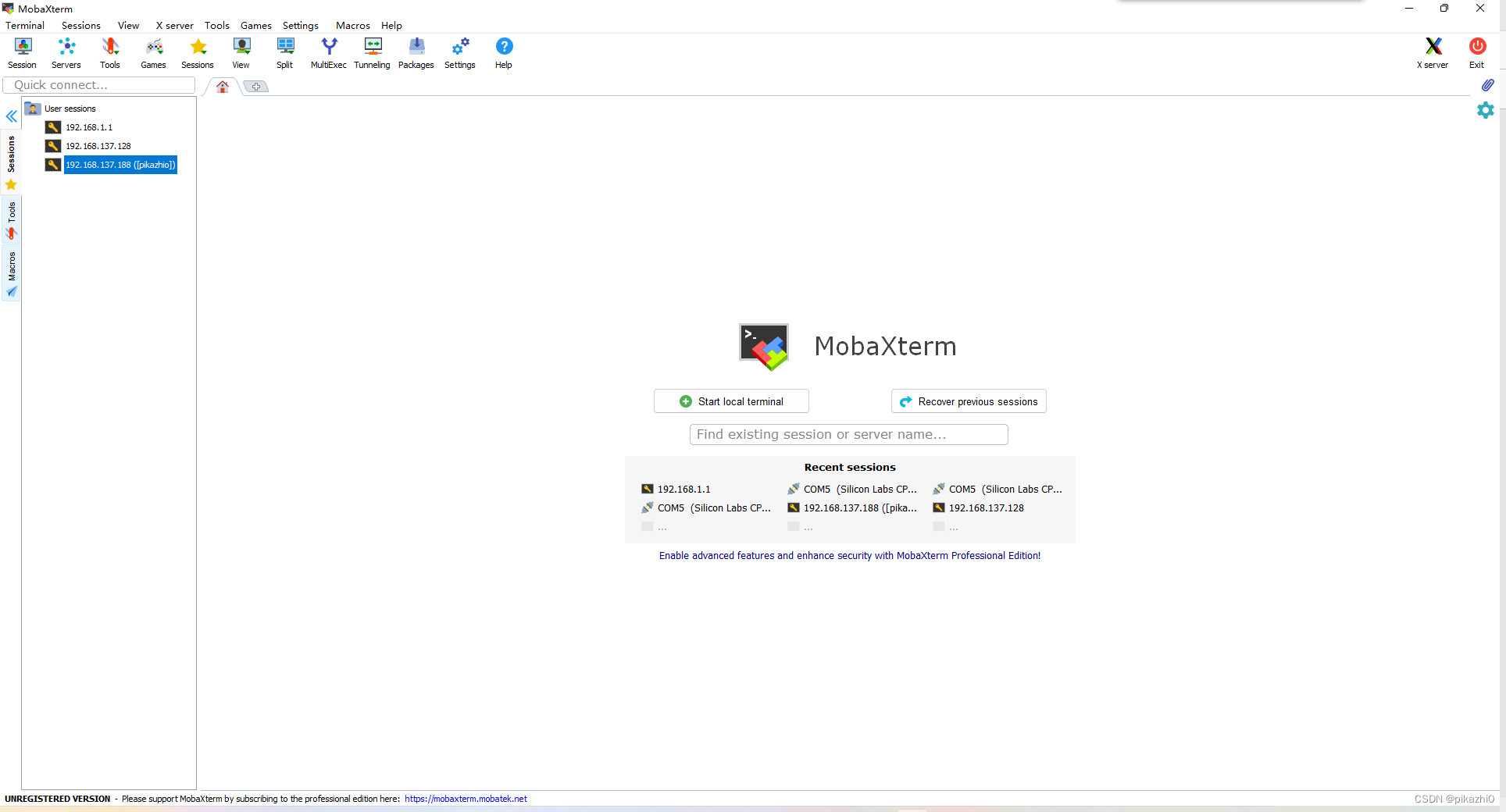Image resolution: width=1506 pixels, height=812 pixels.
Task: Open the Games toolbar icon
Action: point(153,53)
